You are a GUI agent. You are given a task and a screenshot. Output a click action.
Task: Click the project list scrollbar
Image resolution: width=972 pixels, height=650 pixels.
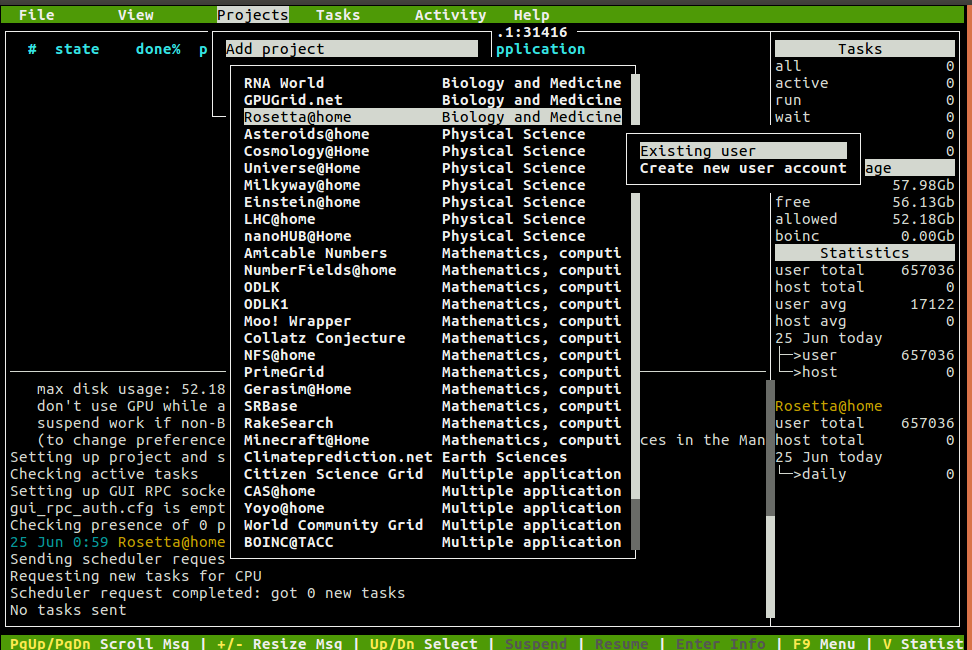(635, 312)
